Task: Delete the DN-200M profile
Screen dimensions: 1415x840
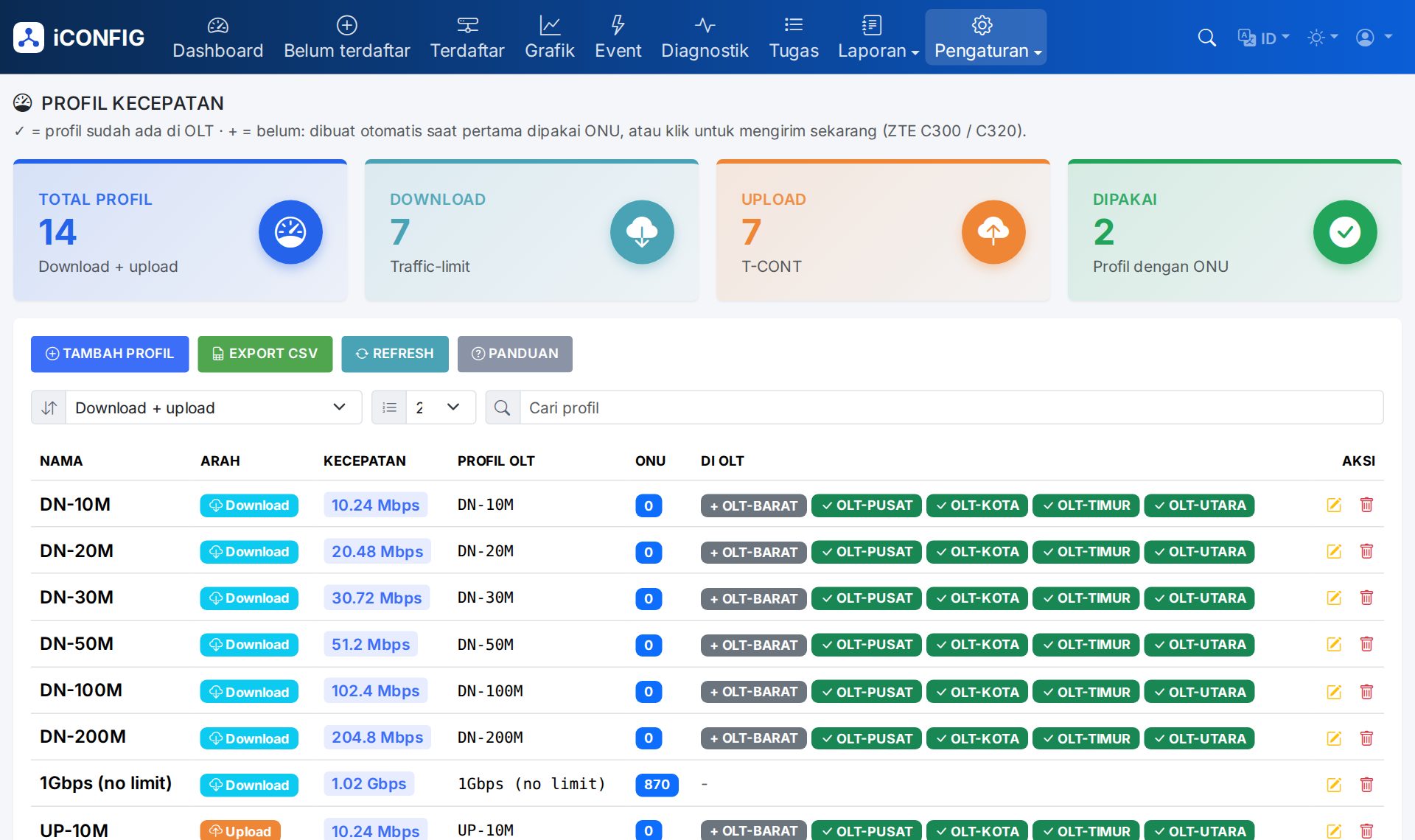Action: (x=1366, y=738)
